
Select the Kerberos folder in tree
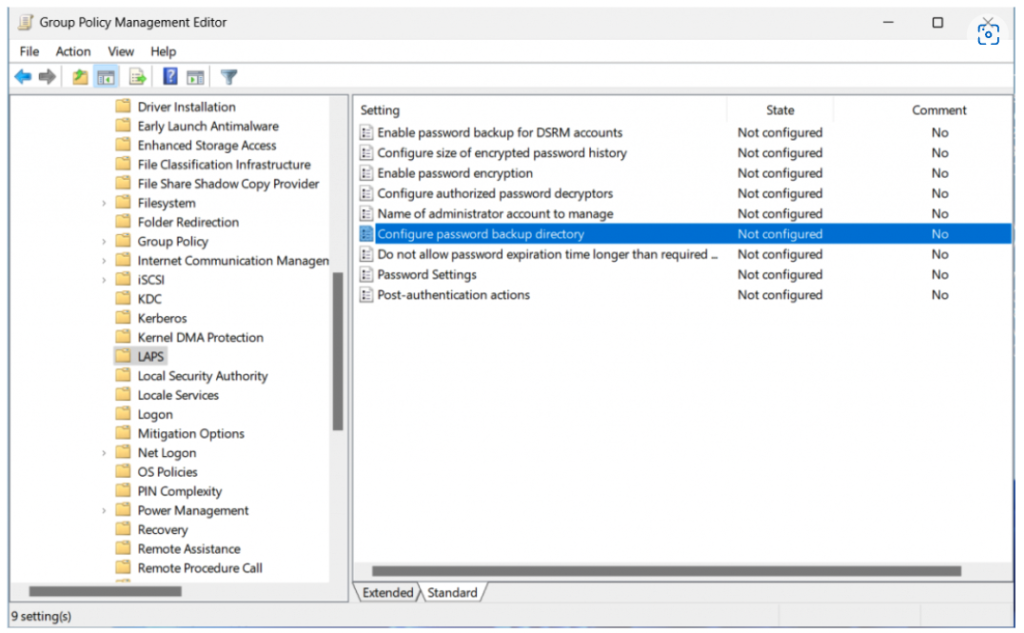pyautogui.click(x=162, y=318)
